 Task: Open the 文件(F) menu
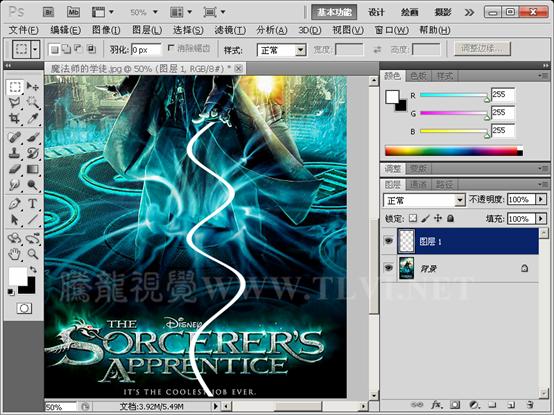[x=24, y=30]
